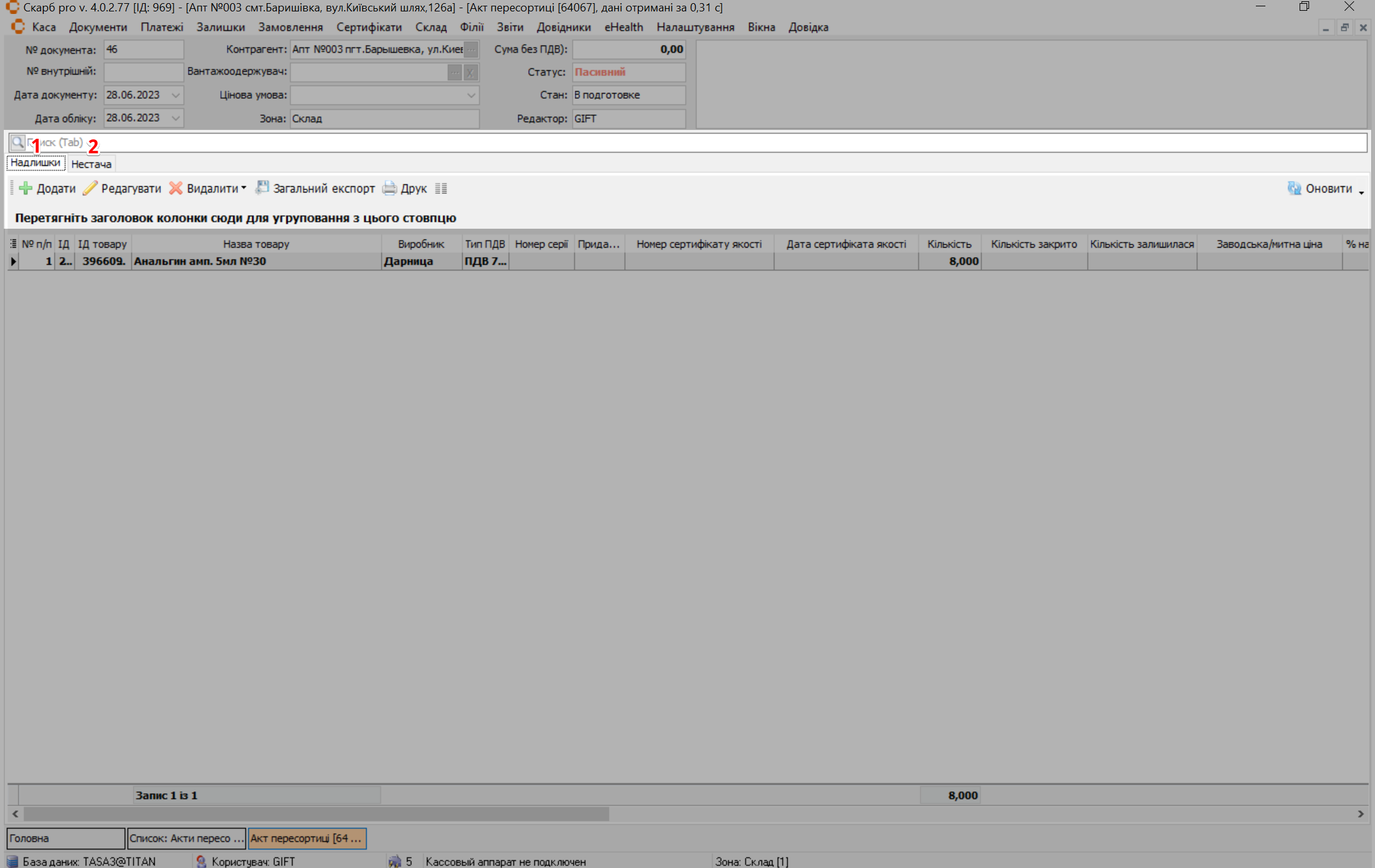Click the search magnifier icon
The image size is (1375, 868).
pyautogui.click(x=18, y=143)
